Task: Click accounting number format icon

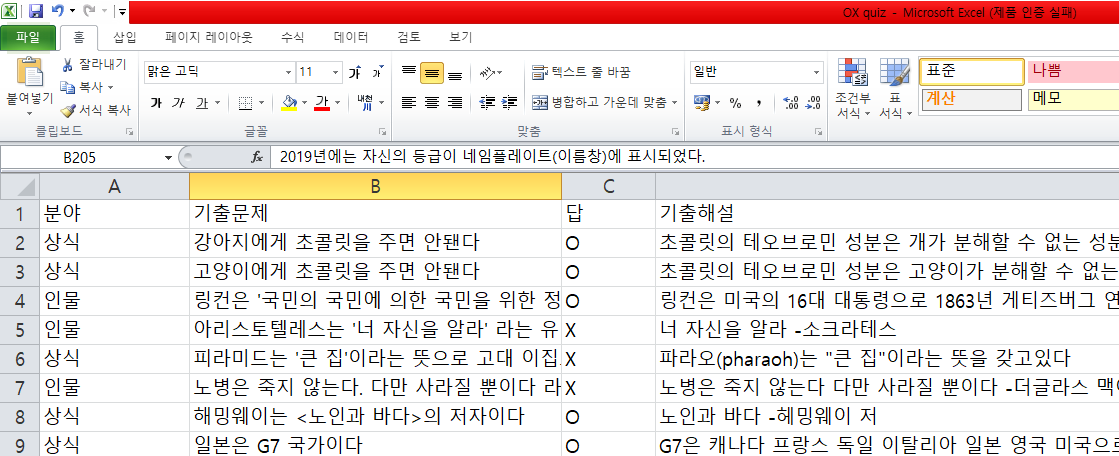Action: pyautogui.click(x=702, y=103)
